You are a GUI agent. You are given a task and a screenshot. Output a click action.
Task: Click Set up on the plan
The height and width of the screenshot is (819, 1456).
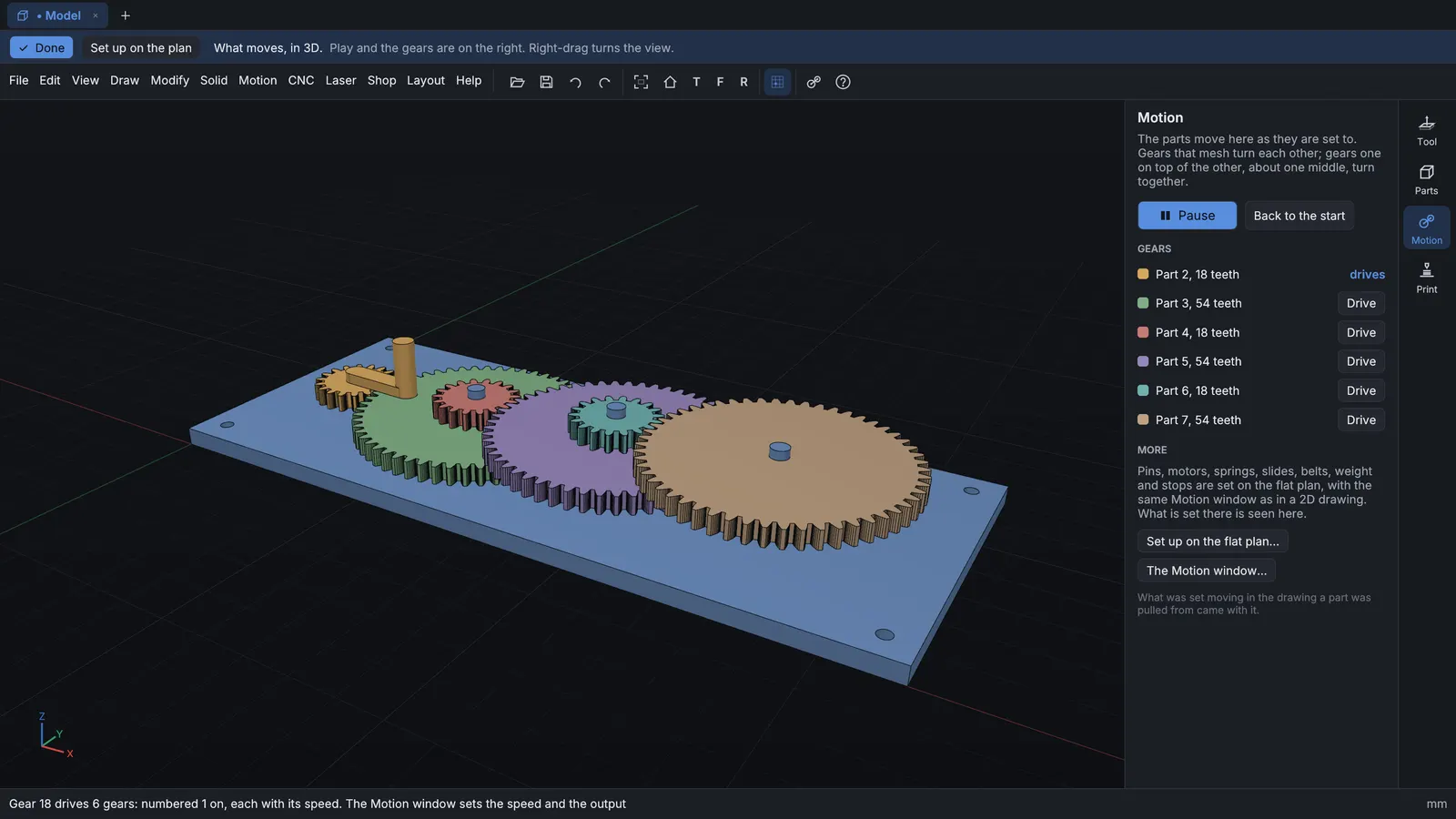point(141,47)
